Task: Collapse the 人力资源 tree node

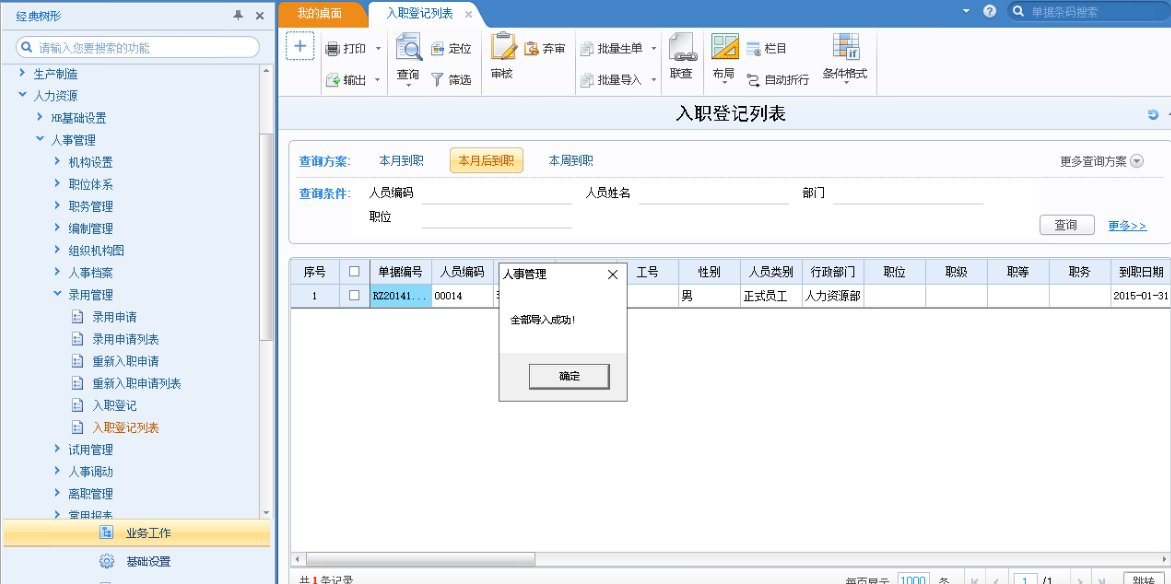Action: 22,95
